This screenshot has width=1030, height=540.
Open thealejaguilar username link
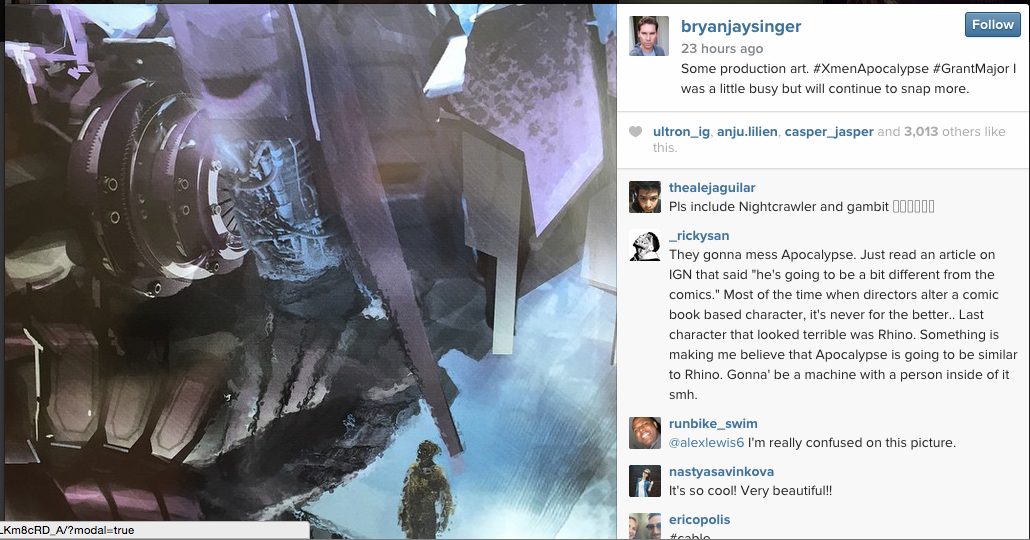coord(712,188)
